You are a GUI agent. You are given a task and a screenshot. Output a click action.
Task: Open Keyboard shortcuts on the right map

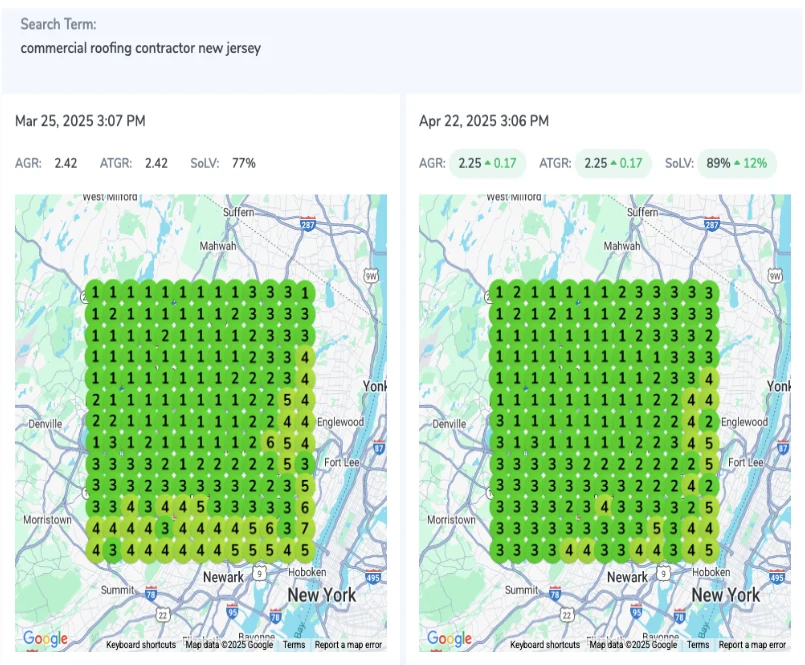545,645
